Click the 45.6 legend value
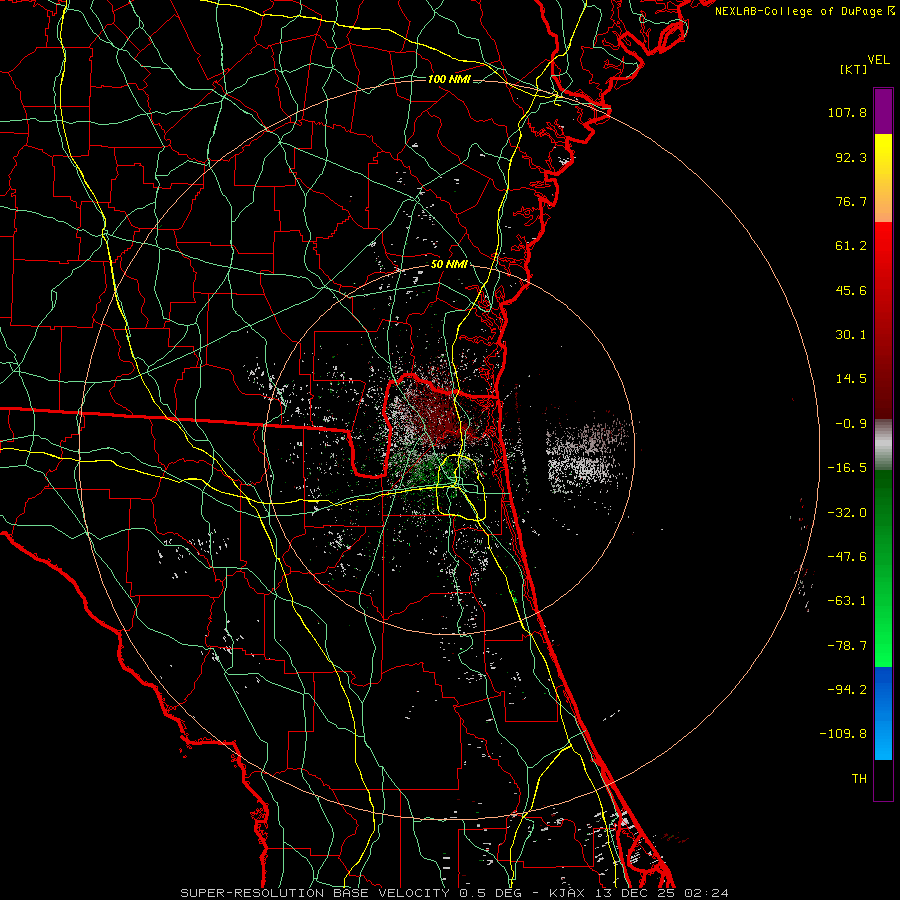 pos(851,290)
